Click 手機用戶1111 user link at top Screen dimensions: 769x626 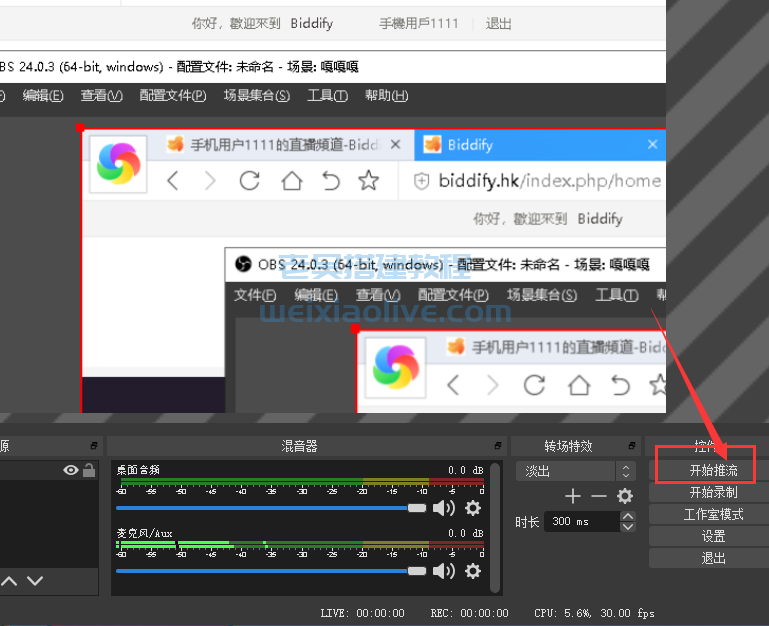pos(418,24)
